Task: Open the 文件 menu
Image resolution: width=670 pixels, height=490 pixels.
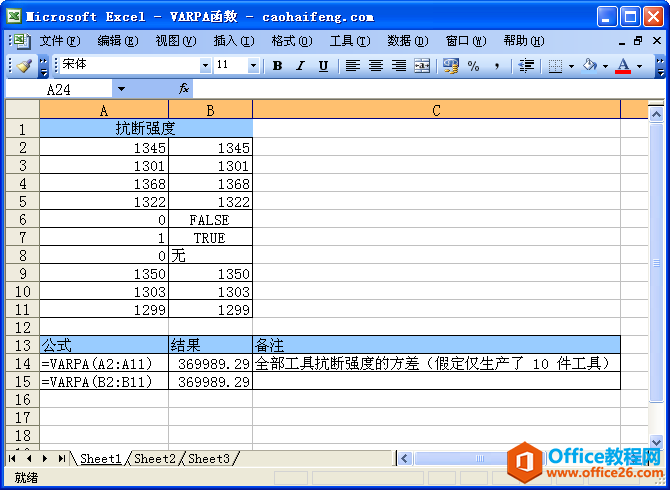Action: click(x=60, y=41)
